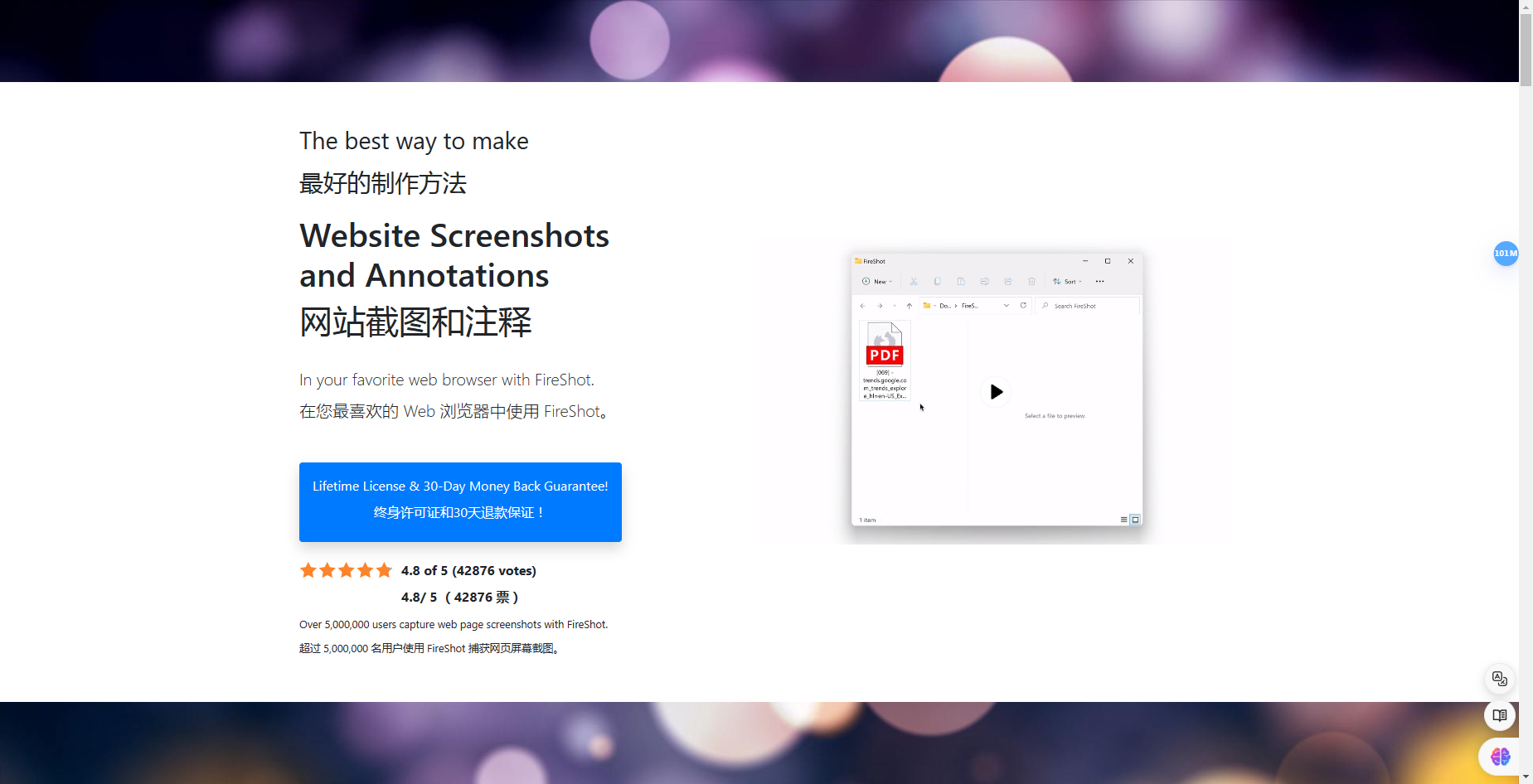1533x784 pixels.
Task: Click the Chinese rating text "4.8/ 5 ( 42876 票 )"
Action: coord(460,597)
